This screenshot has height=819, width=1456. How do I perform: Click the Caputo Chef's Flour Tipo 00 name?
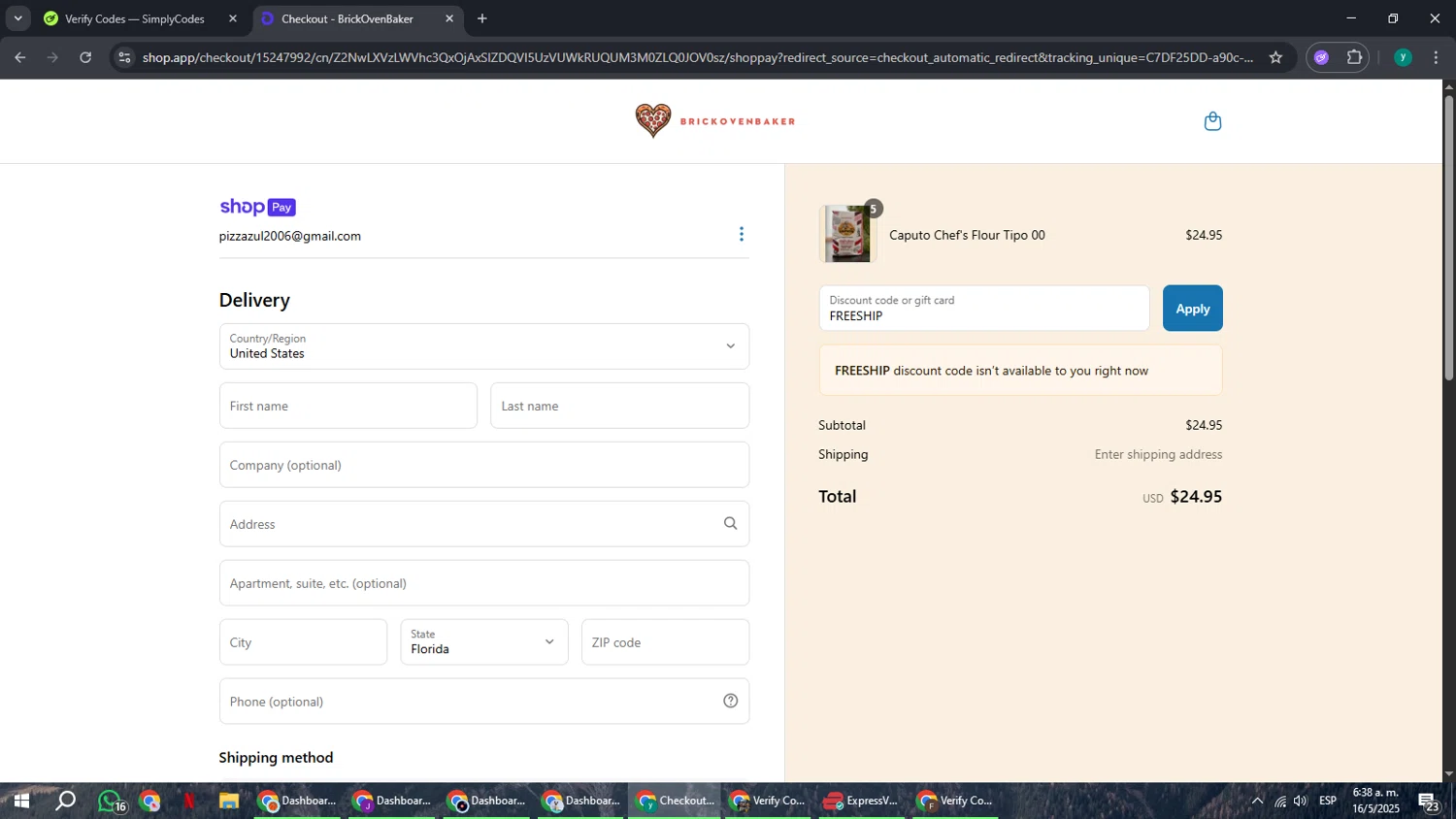[x=967, y=235]
